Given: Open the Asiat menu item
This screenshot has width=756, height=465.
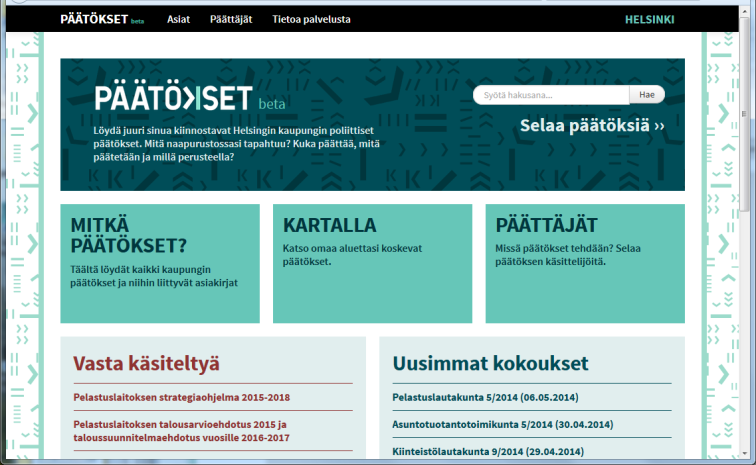Looking at the screenshot, I should (x=178, y=19).
